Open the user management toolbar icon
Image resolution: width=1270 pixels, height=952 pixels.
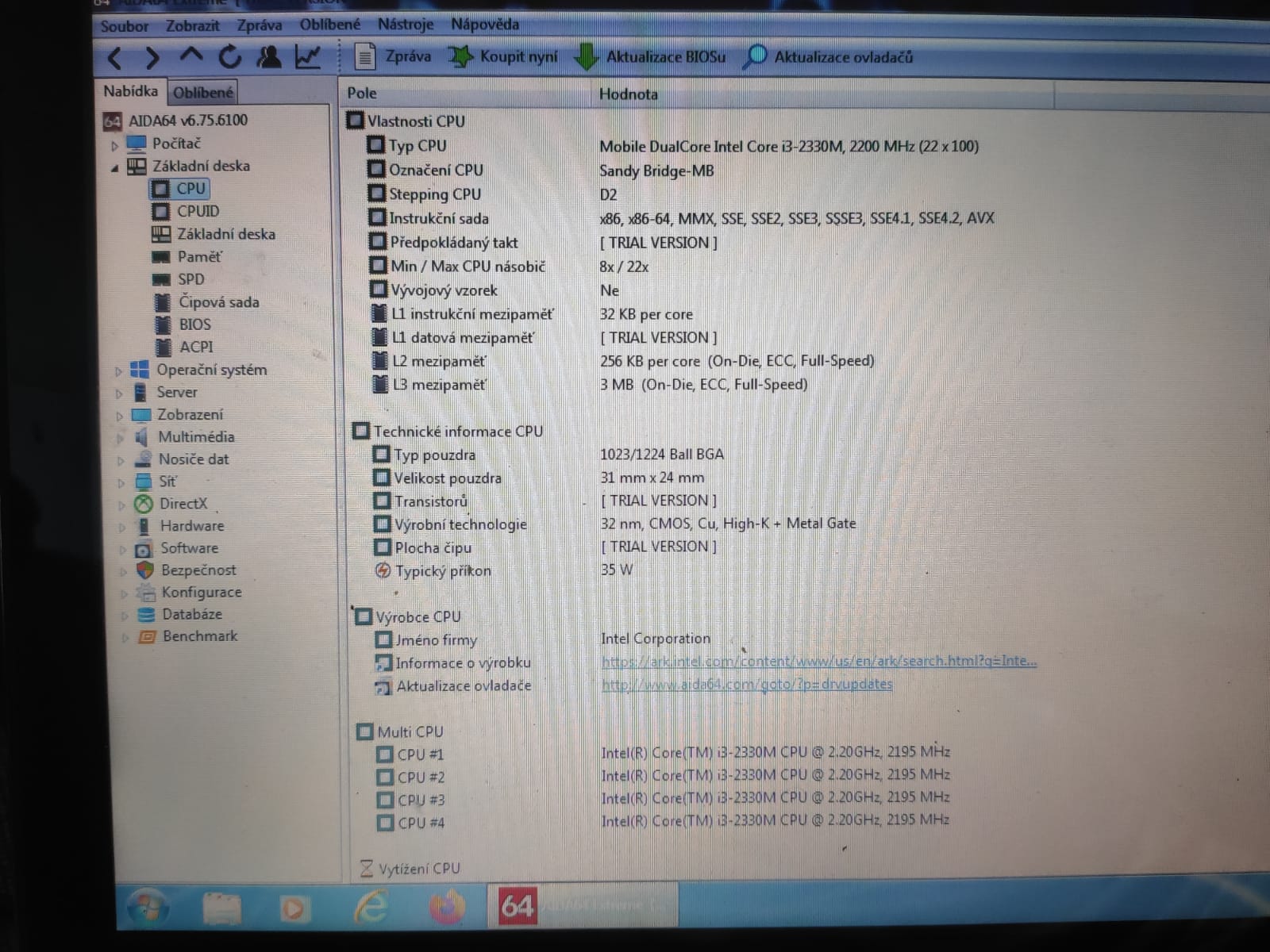pos(268,57)
